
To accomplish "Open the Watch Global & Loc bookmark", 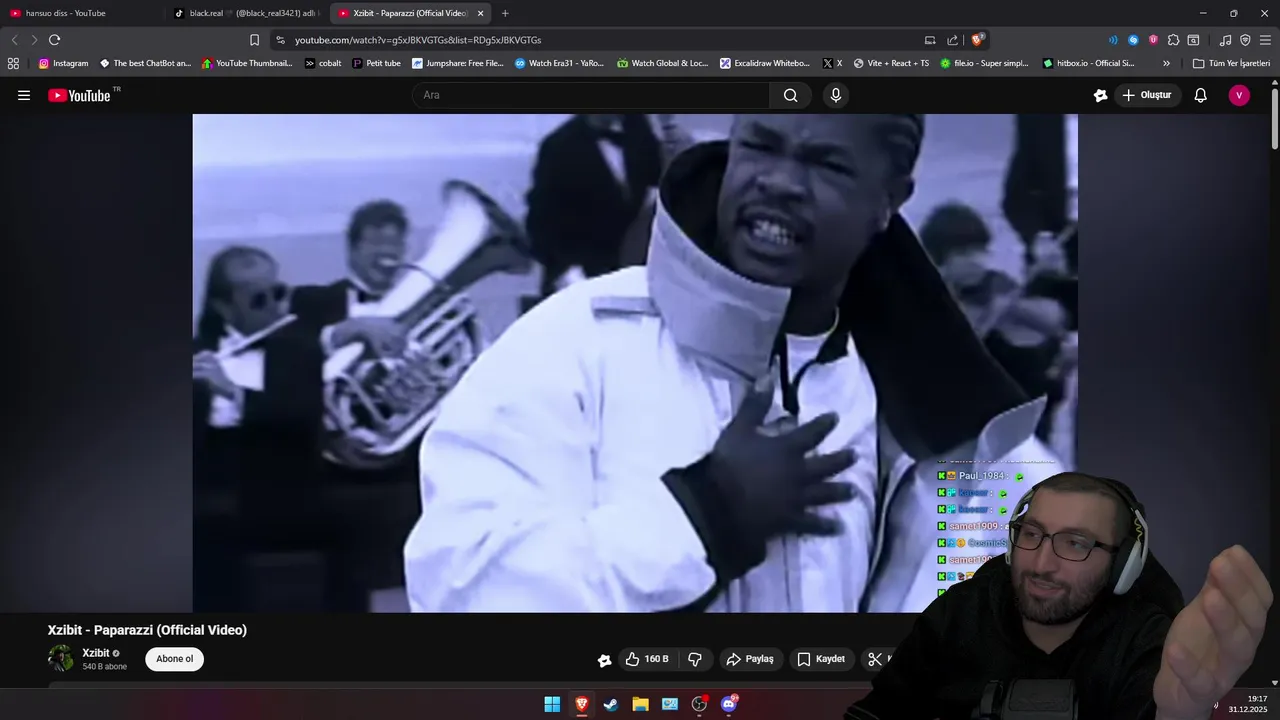I will [x=662, y=63].
